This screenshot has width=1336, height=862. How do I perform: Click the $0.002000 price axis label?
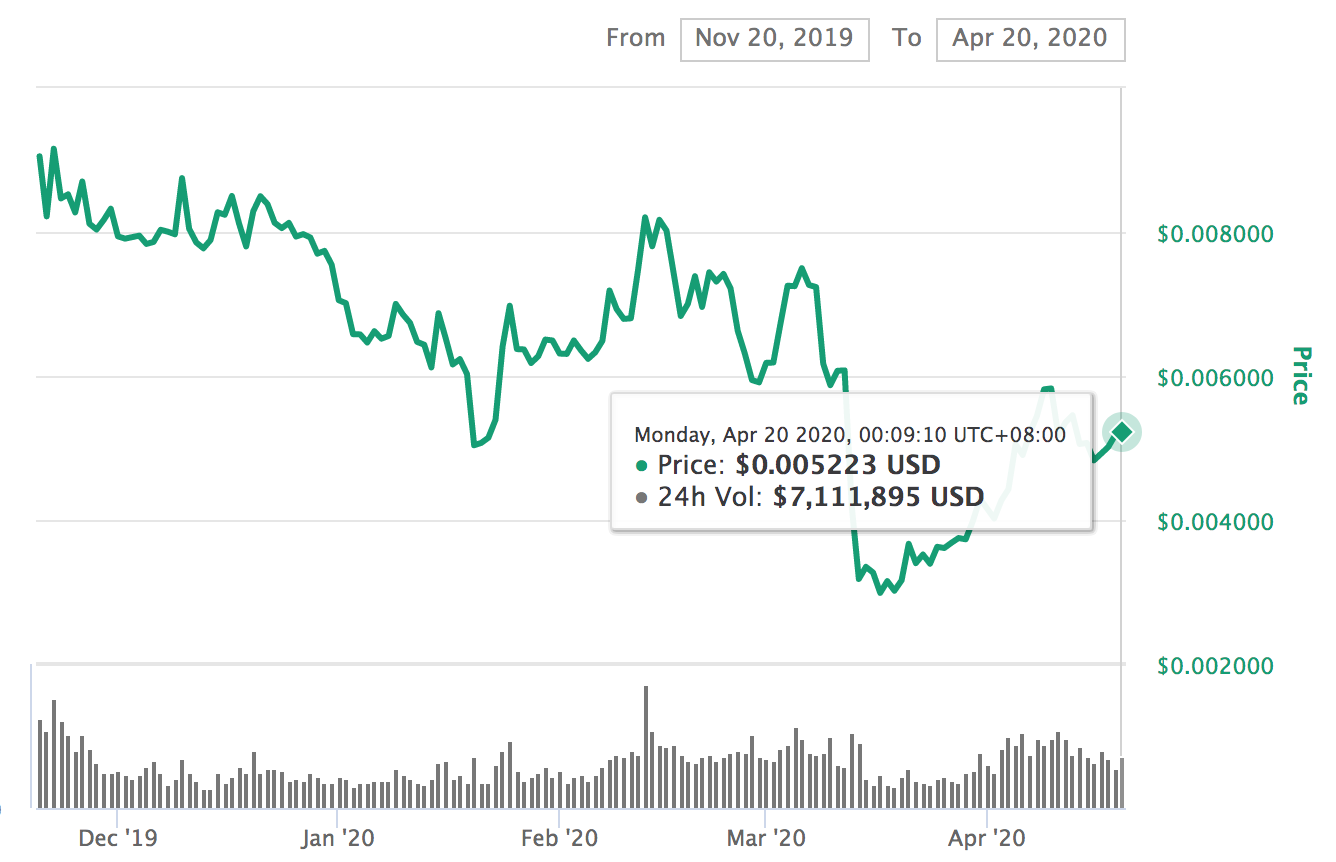1215,666
